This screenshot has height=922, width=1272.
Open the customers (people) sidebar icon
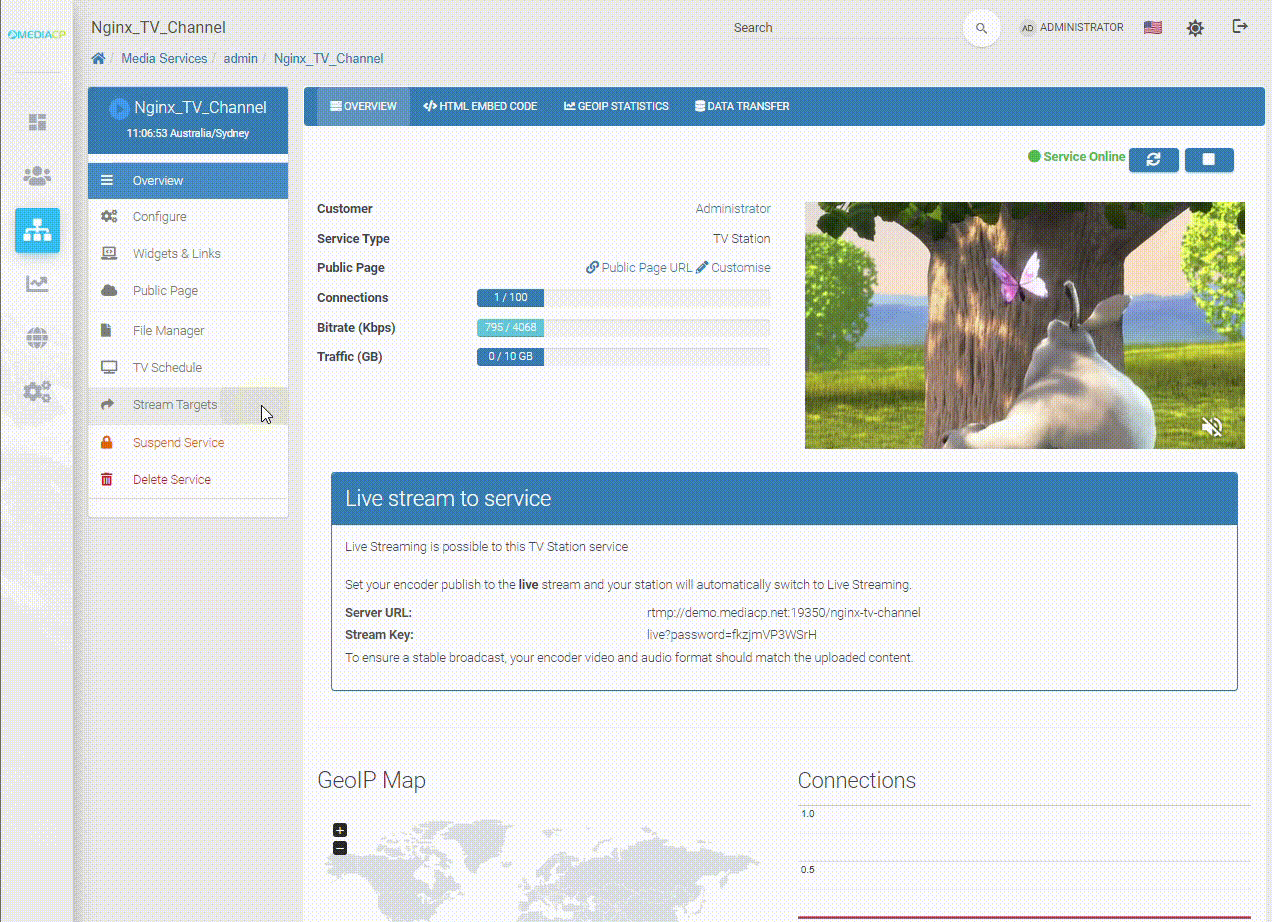point(37,176)
